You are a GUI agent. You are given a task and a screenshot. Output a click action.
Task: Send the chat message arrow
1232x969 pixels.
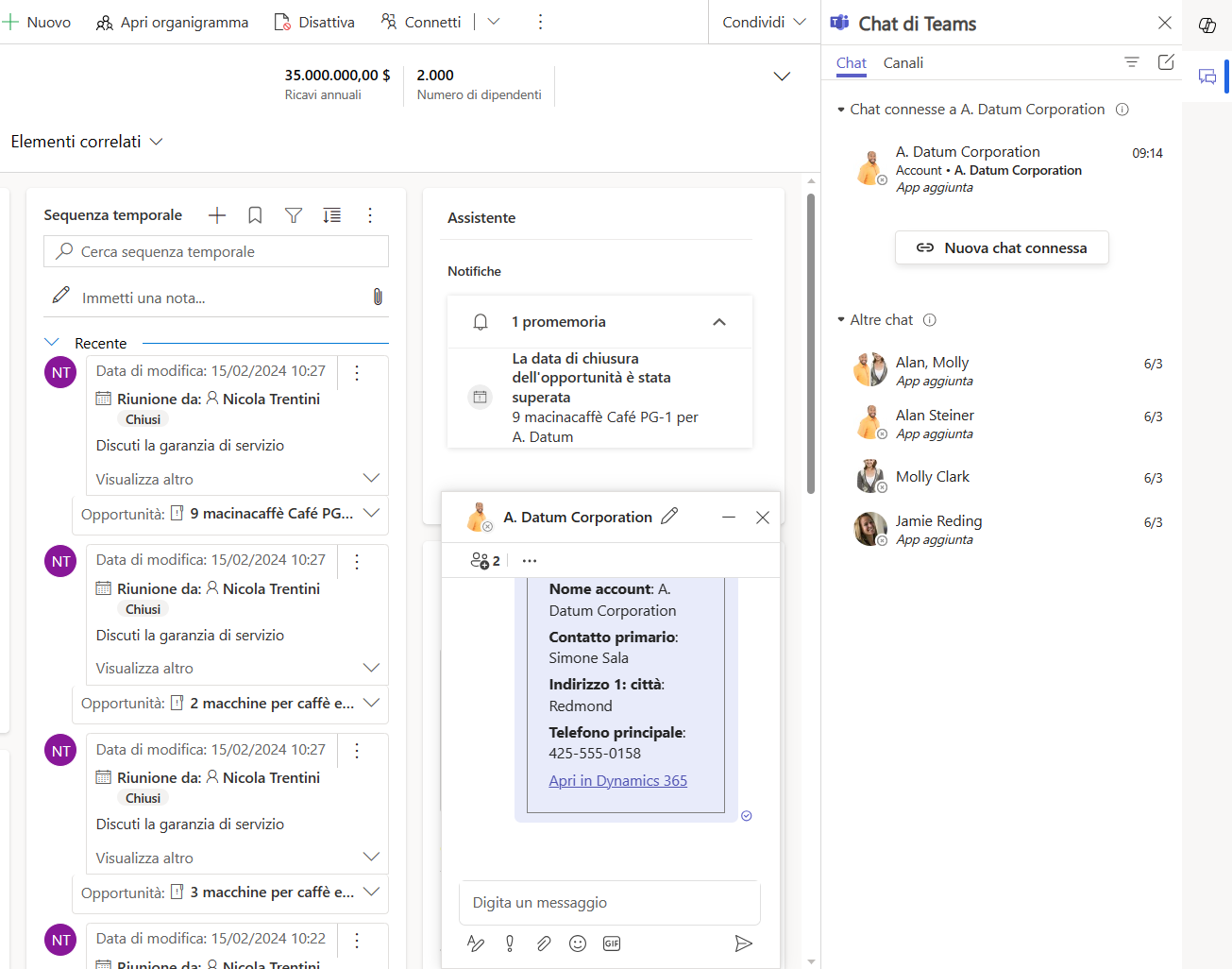click(744, 943)
